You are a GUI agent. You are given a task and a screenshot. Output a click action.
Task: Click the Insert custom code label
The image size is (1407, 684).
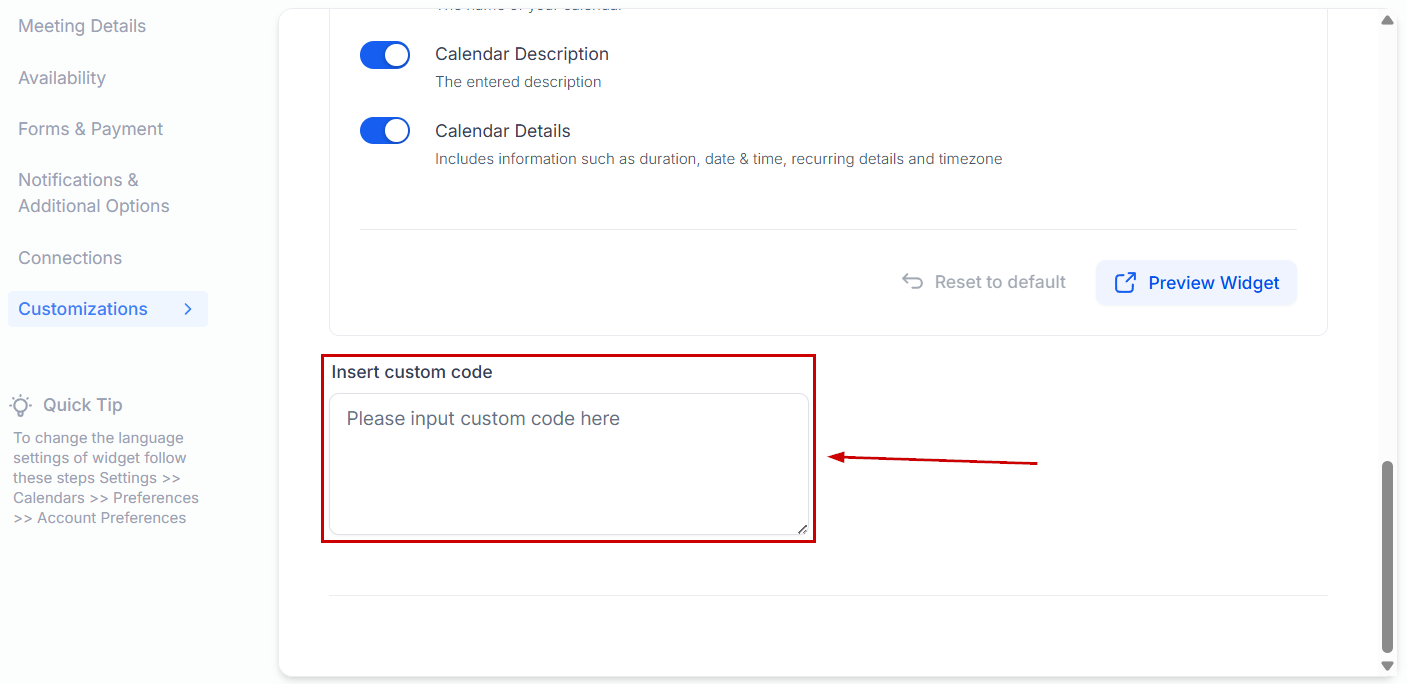coord(412,372)
